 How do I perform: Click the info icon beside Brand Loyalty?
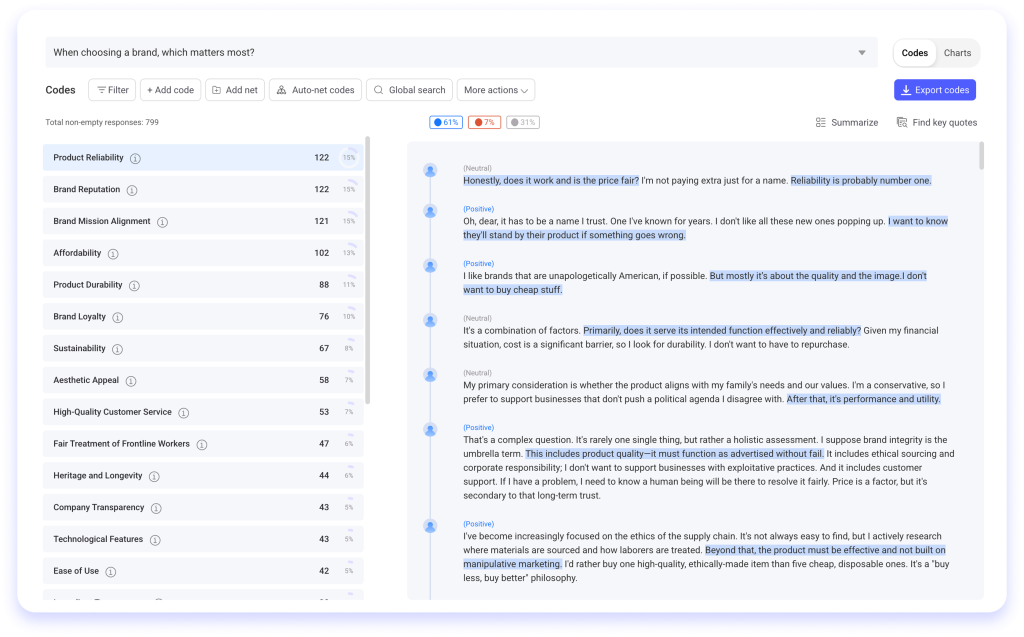(x=117, y=316)
